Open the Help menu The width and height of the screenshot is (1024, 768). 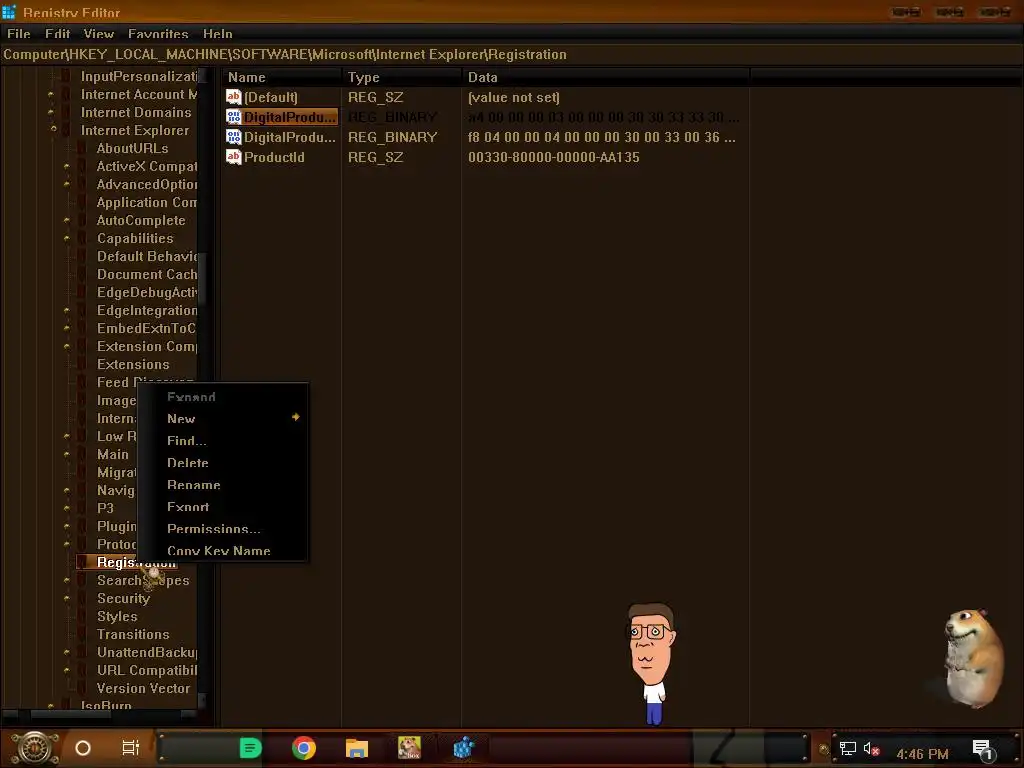click(217, 34)
